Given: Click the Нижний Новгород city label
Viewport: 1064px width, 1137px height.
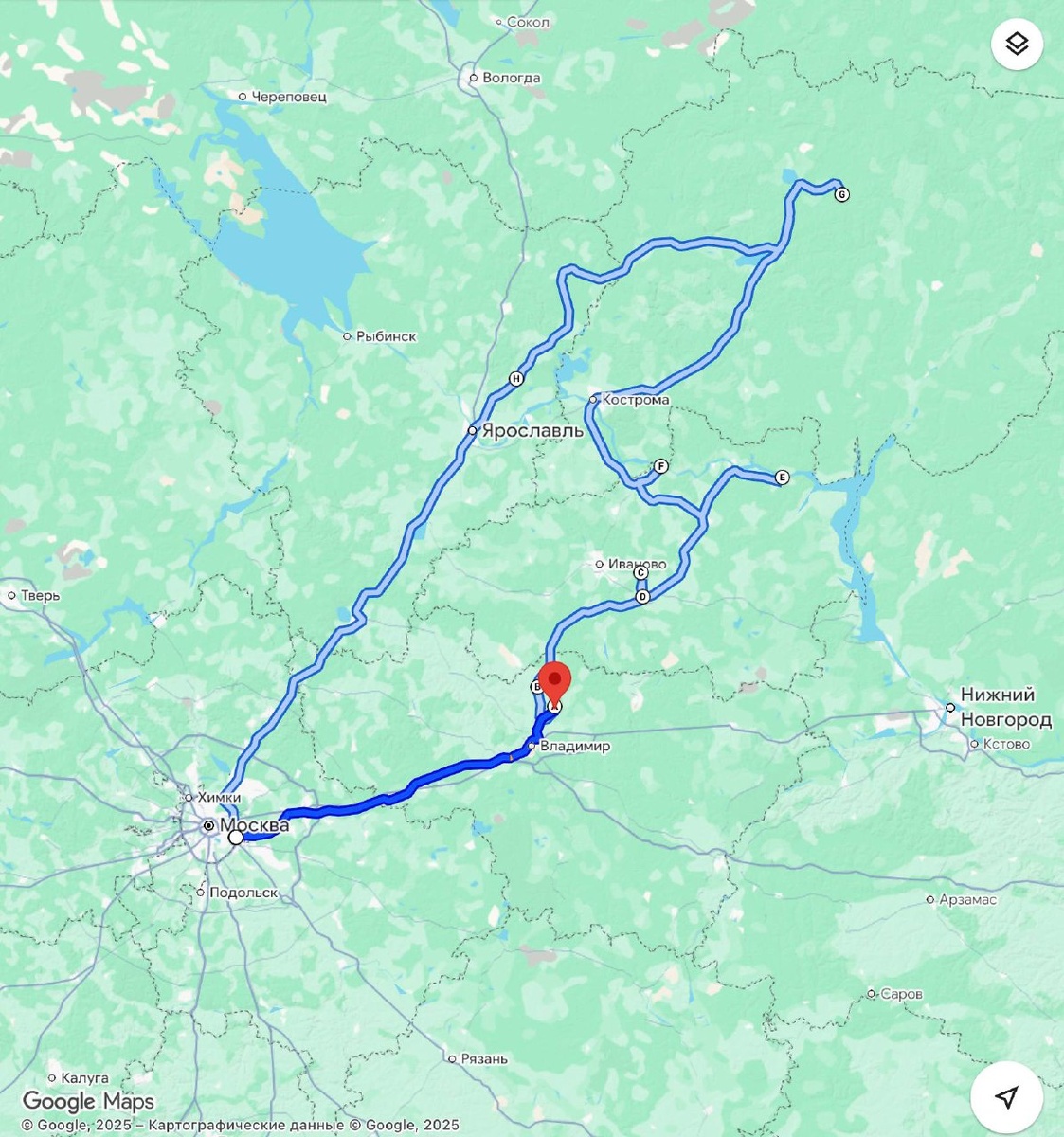Looking at the screenshot, I should coord(1005,708).
